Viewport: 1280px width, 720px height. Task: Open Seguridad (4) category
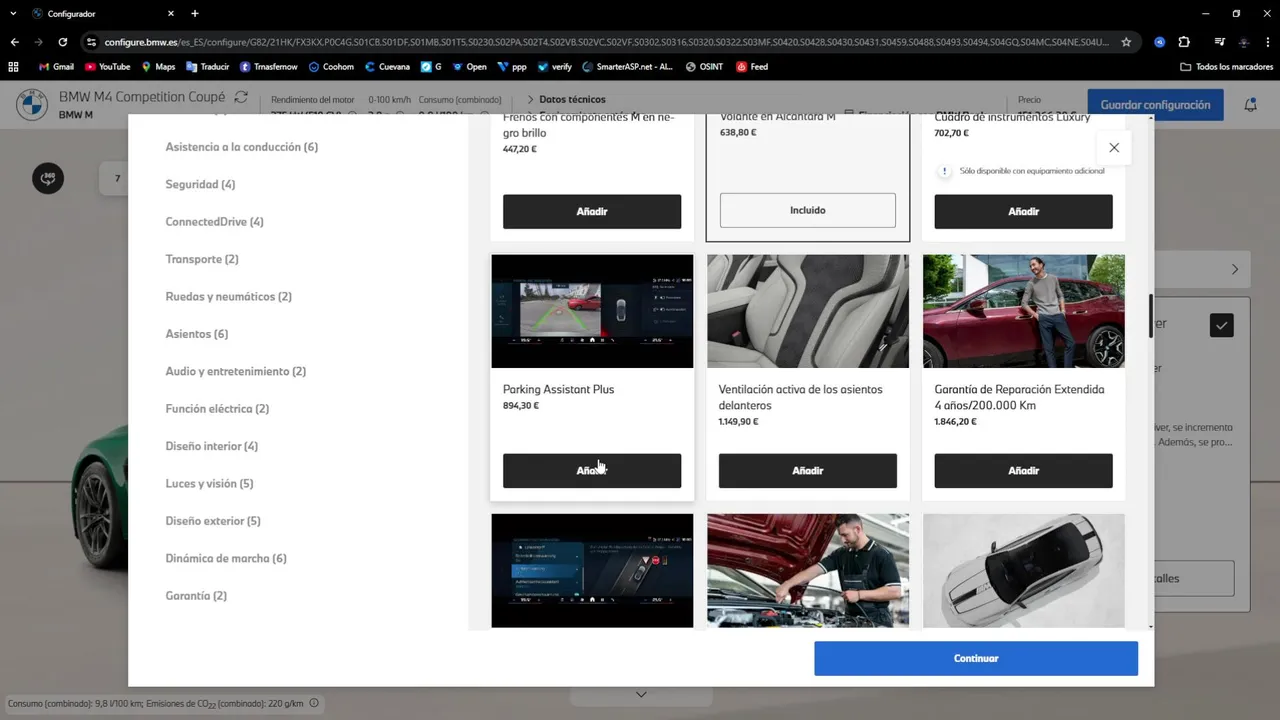200,185
